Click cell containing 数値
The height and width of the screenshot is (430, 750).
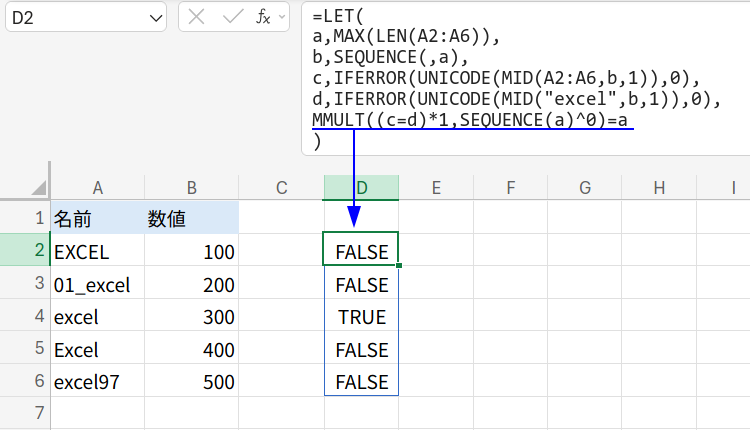[x=191, y=218]
